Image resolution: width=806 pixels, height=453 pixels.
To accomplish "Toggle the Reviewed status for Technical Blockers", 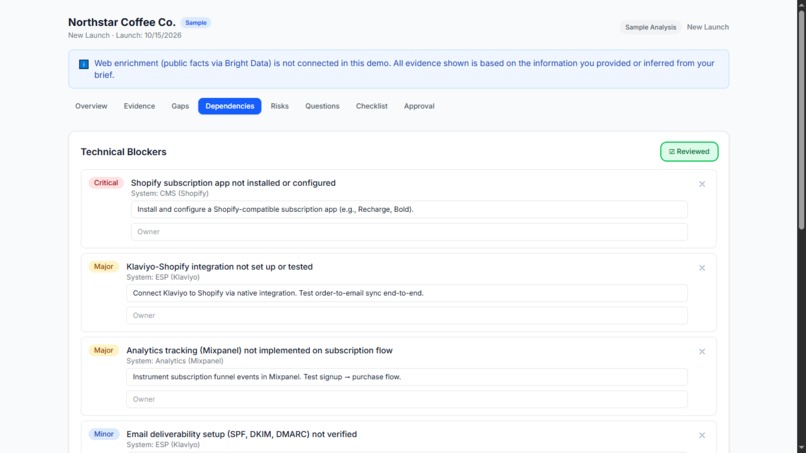I will click(x=689, y=152).
